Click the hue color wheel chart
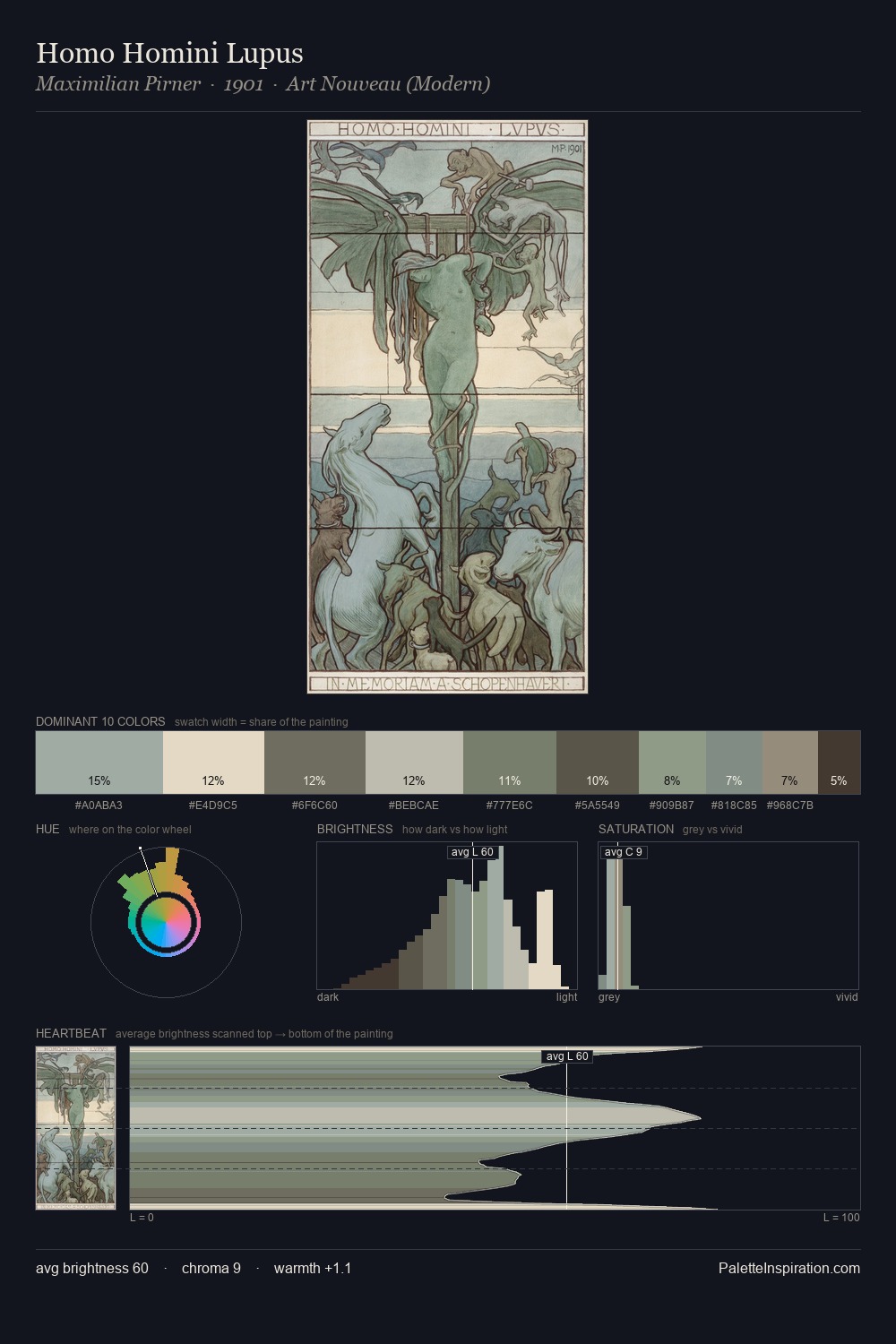Viewport: 896px width, 1344px height. [166, 922]
